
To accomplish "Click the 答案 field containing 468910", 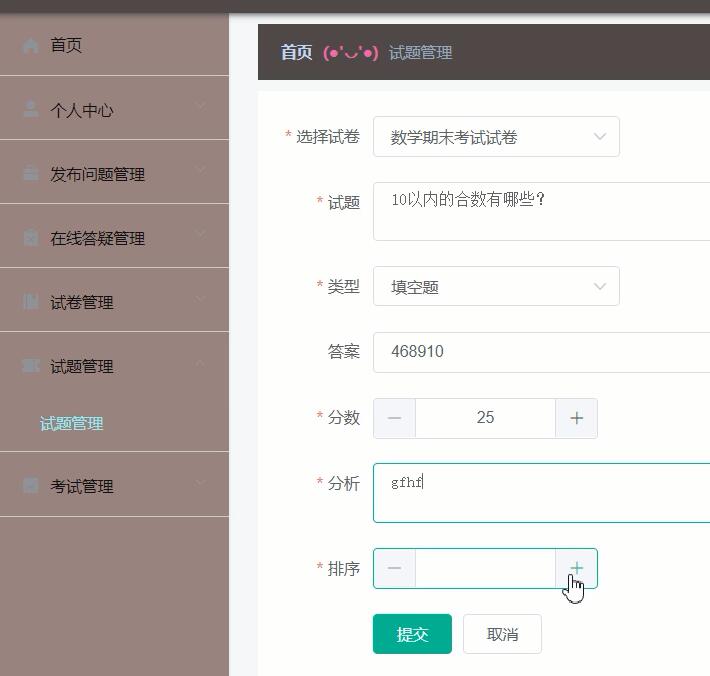I will coord(542,352).
